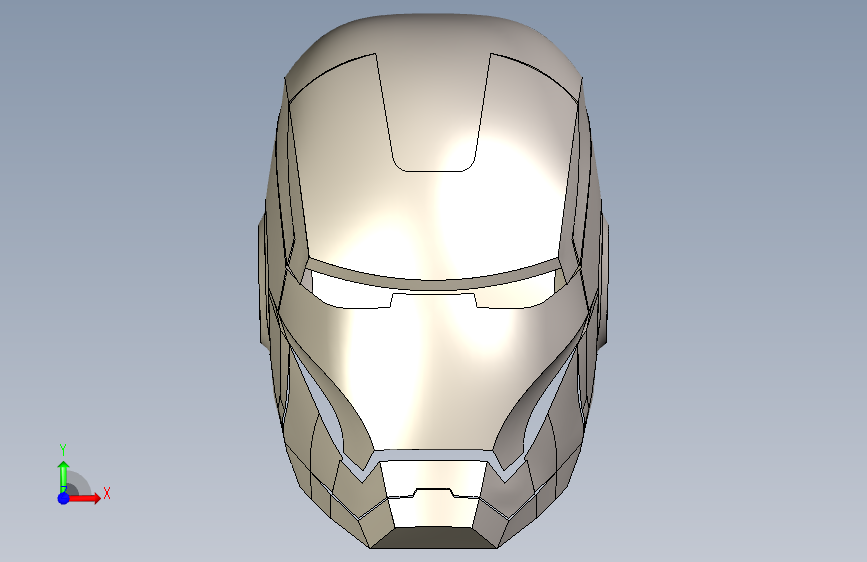This screenshot has width=867, height=562.
Task: Select the chin plate below the mouth slit
Action: (x=433, y=509)
